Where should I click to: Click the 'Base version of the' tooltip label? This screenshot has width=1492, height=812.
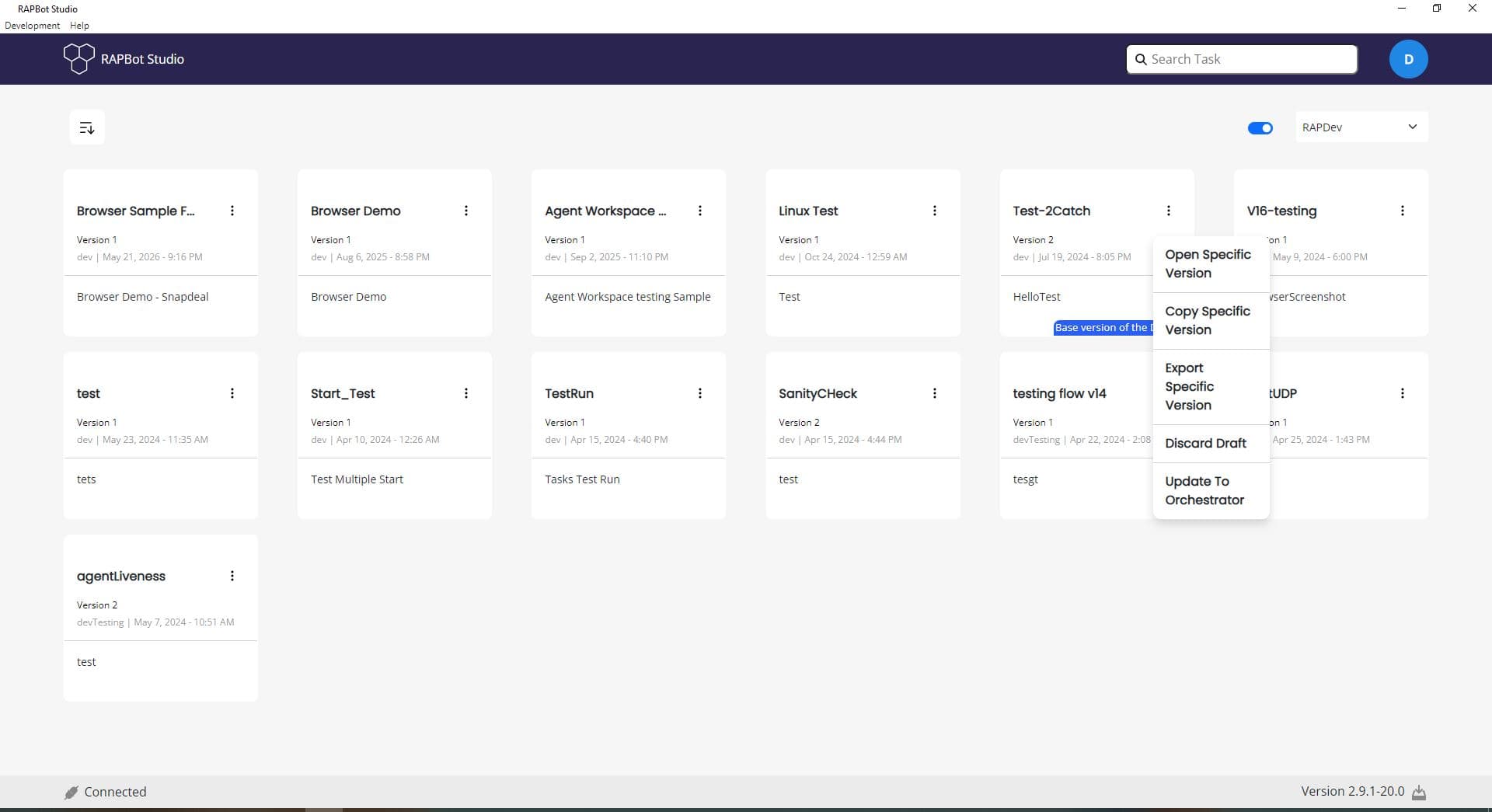pos(1103,328)
